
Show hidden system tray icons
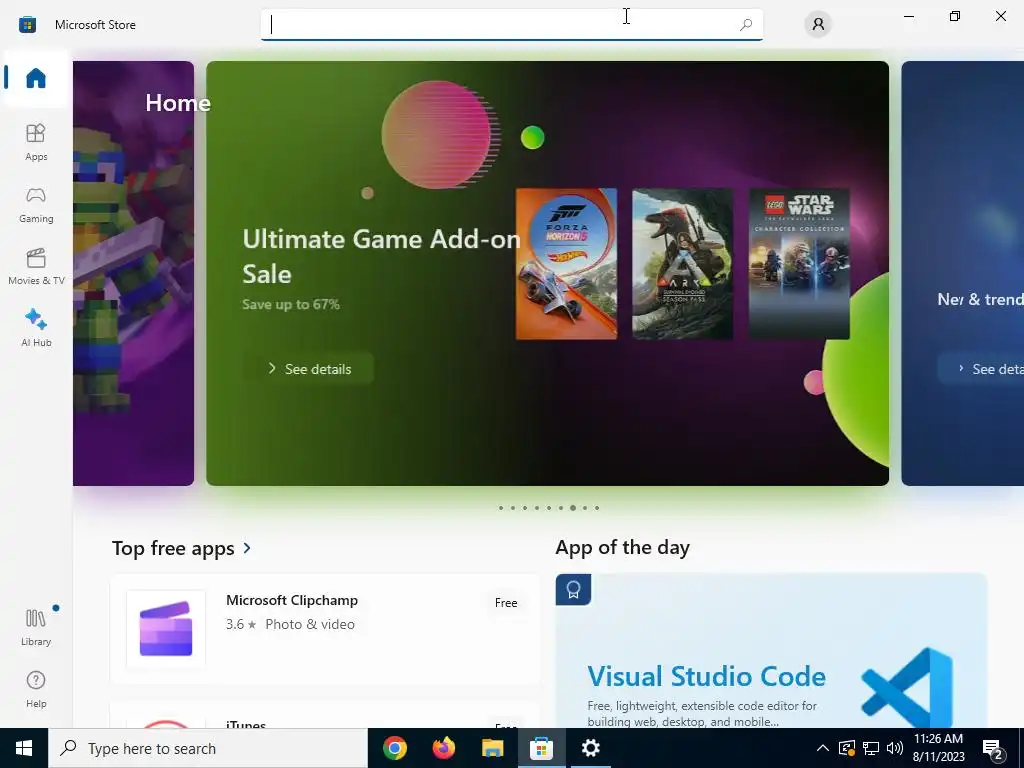823,748
